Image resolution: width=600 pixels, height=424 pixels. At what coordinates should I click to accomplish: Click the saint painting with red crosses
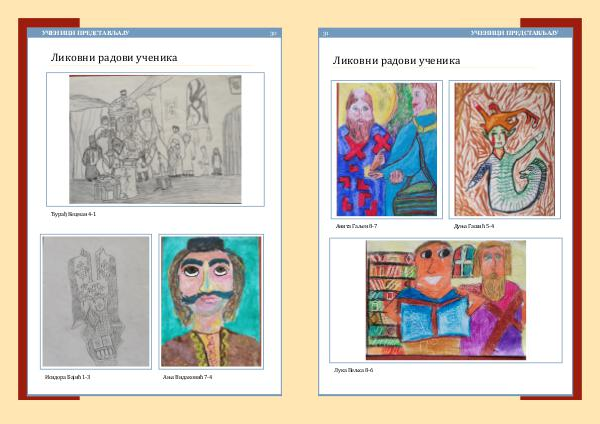pos(387,149)
